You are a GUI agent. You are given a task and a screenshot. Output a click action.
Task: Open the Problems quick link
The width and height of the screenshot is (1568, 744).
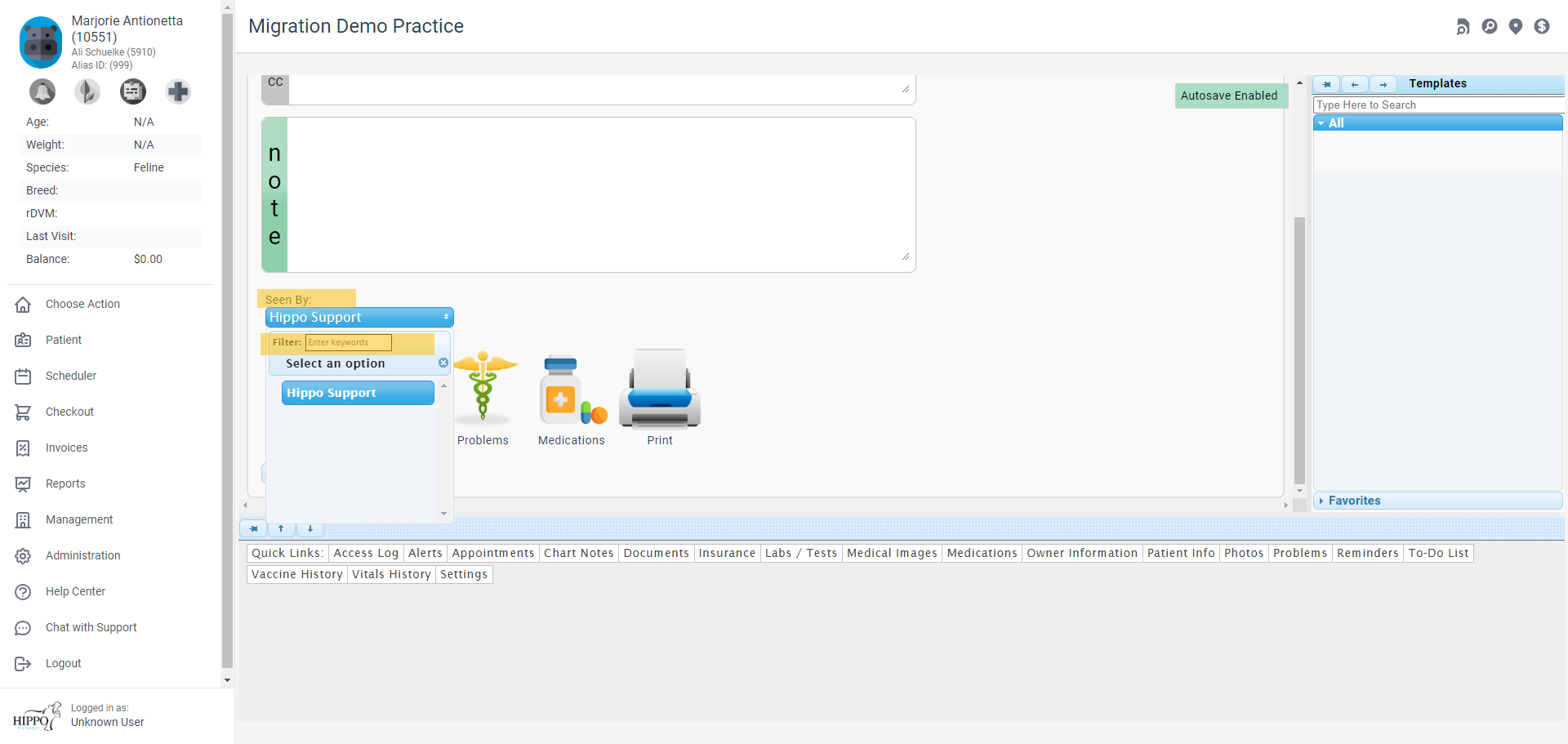(1300, 553)
